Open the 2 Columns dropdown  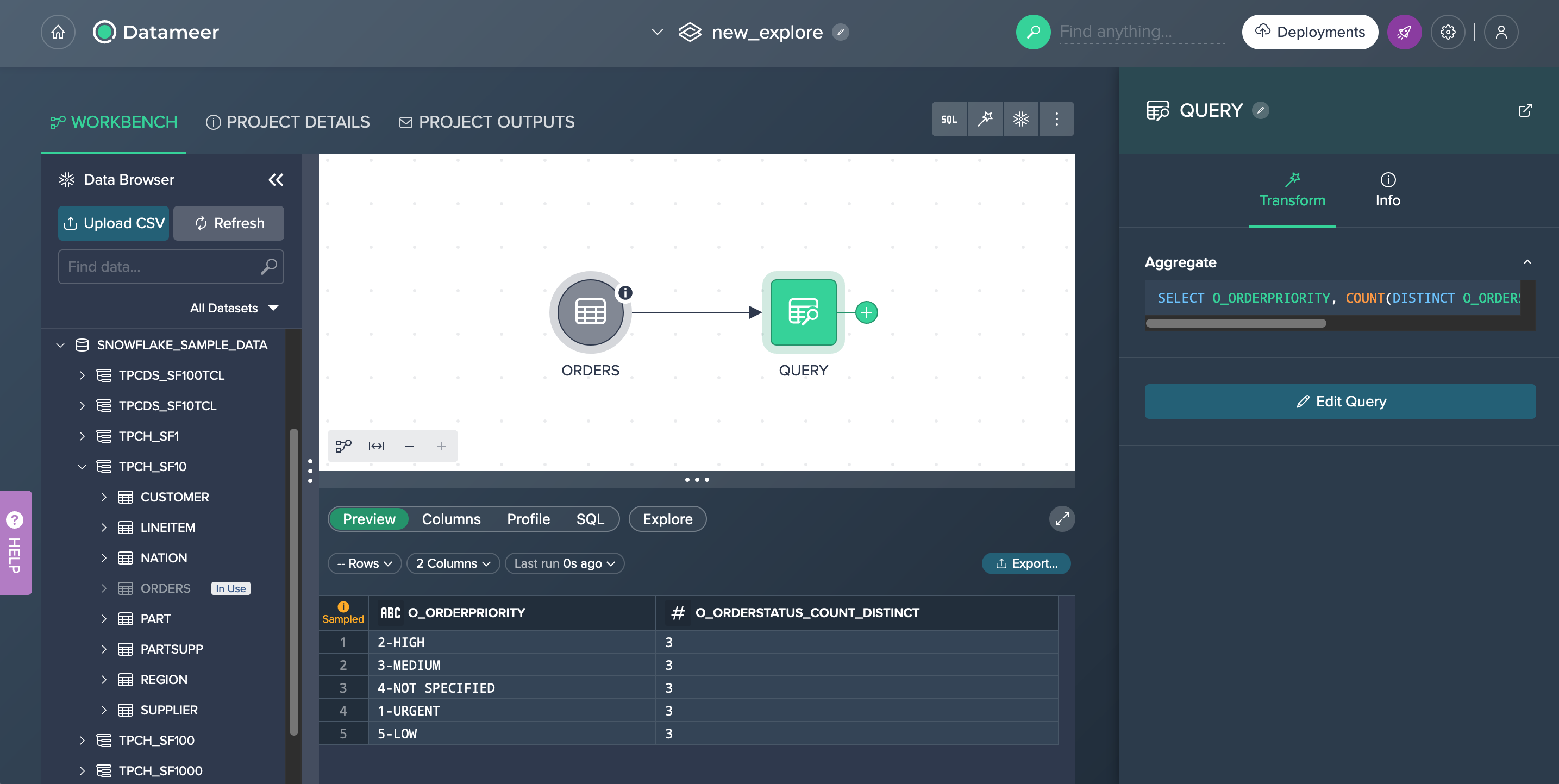tap(453, 563)
